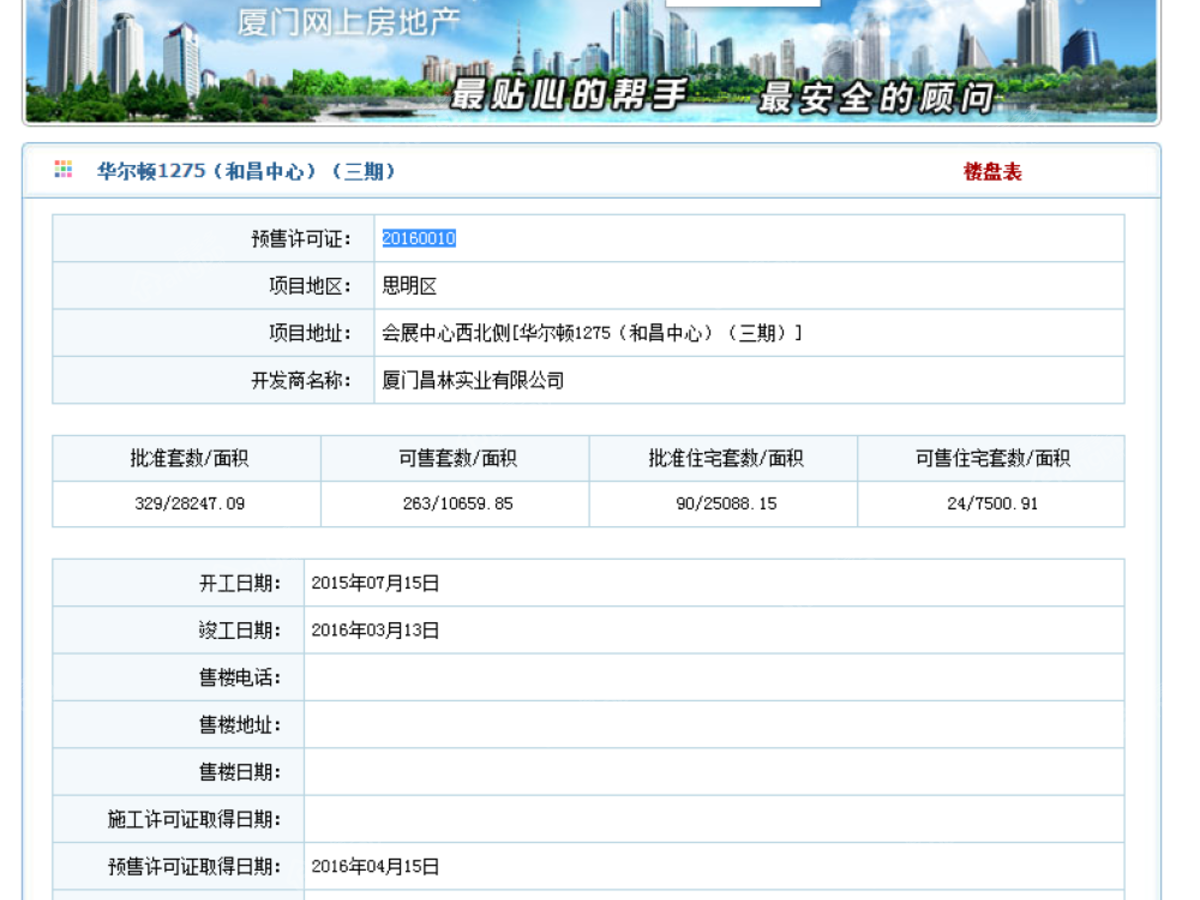Click the 可售套数/面积 column header
The width and height of the screenshot is (1200, 900).
pos(457,459)
